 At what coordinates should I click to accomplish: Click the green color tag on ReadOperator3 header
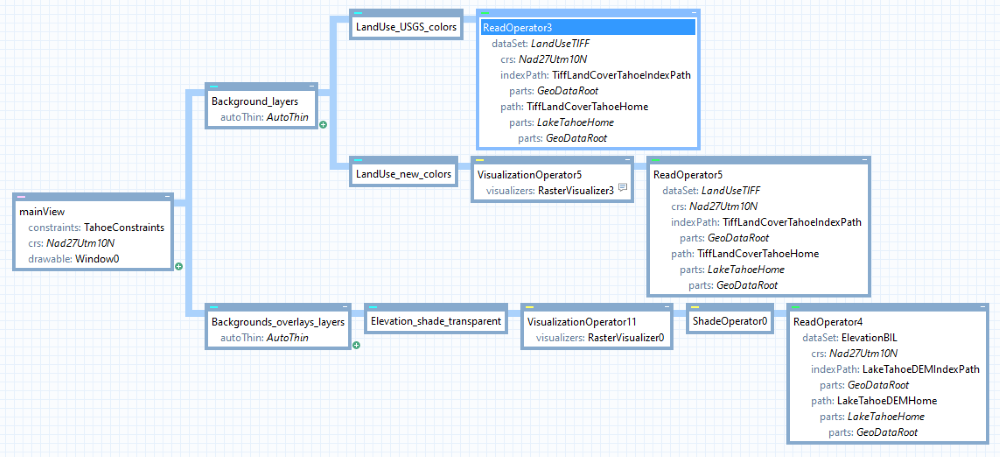pos(485,13)
